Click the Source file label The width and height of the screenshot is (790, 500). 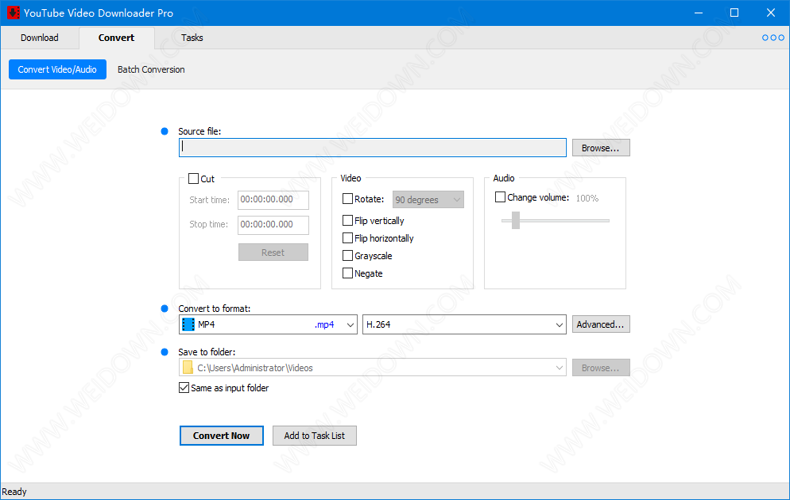click(x=200, y=131)
